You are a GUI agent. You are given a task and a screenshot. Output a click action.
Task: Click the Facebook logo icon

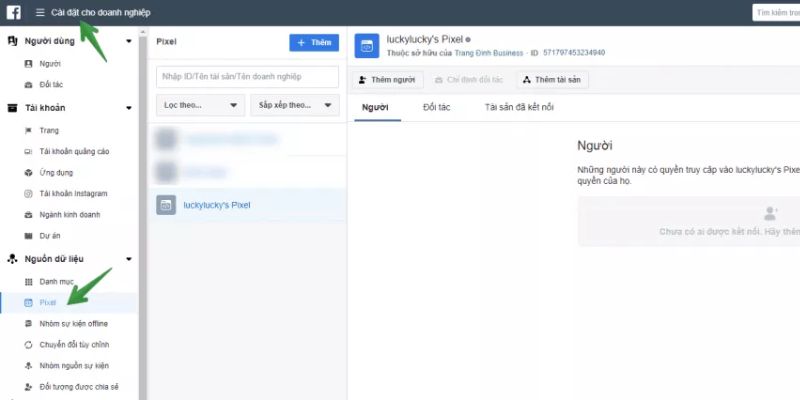[13, 12]
